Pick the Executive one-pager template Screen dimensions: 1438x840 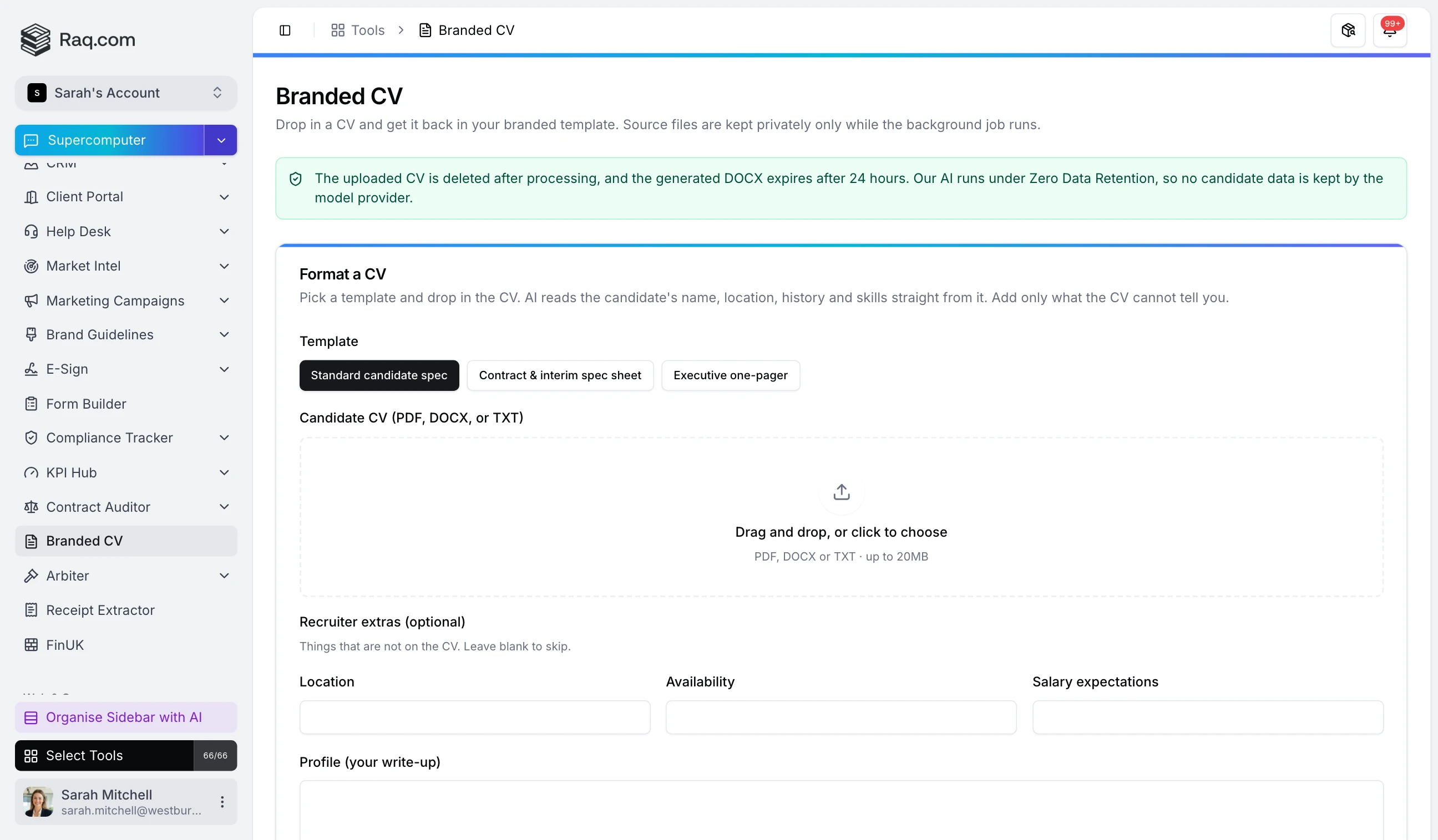[x=730, y=375]
